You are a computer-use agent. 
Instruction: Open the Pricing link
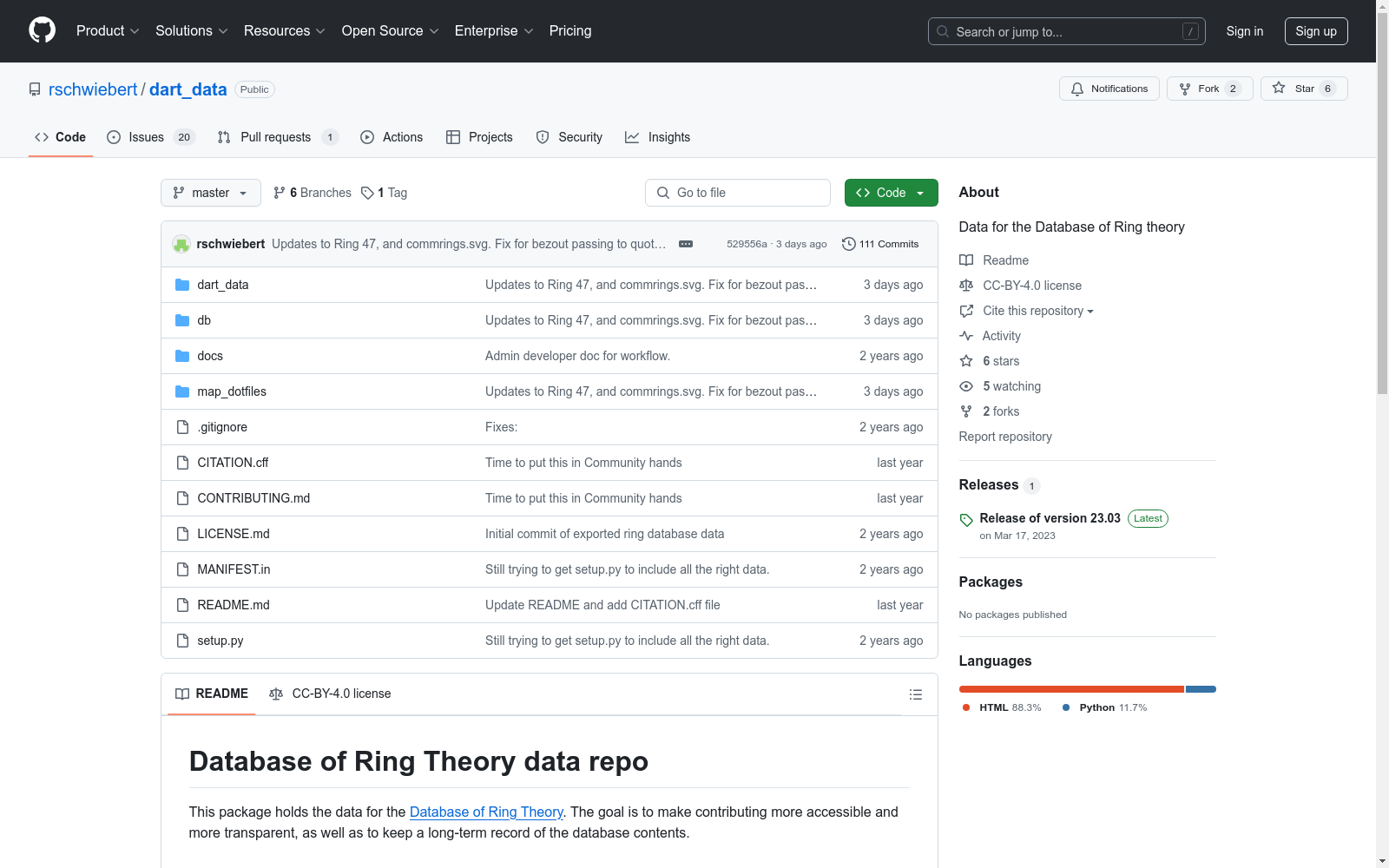[x=570, y=31]
